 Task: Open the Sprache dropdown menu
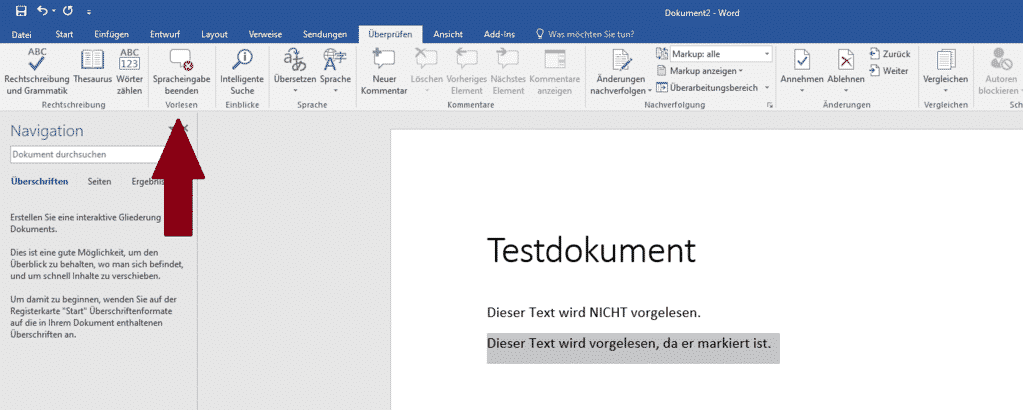(x=335, y=72)
